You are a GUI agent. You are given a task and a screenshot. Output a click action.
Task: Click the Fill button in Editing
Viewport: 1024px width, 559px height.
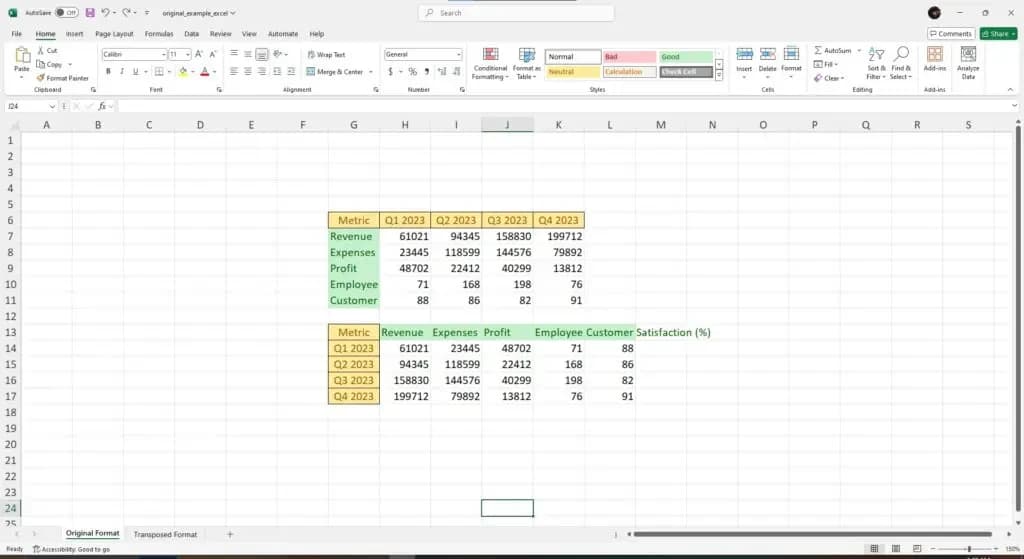coord(824,64)
